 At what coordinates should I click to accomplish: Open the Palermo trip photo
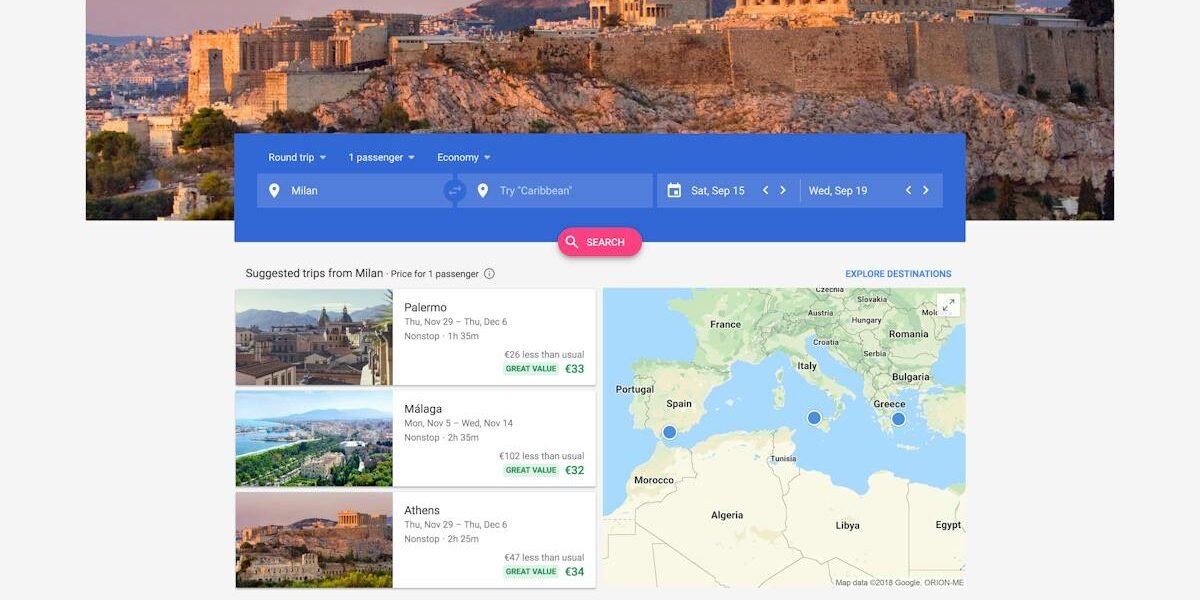click(x=314, y=337)
